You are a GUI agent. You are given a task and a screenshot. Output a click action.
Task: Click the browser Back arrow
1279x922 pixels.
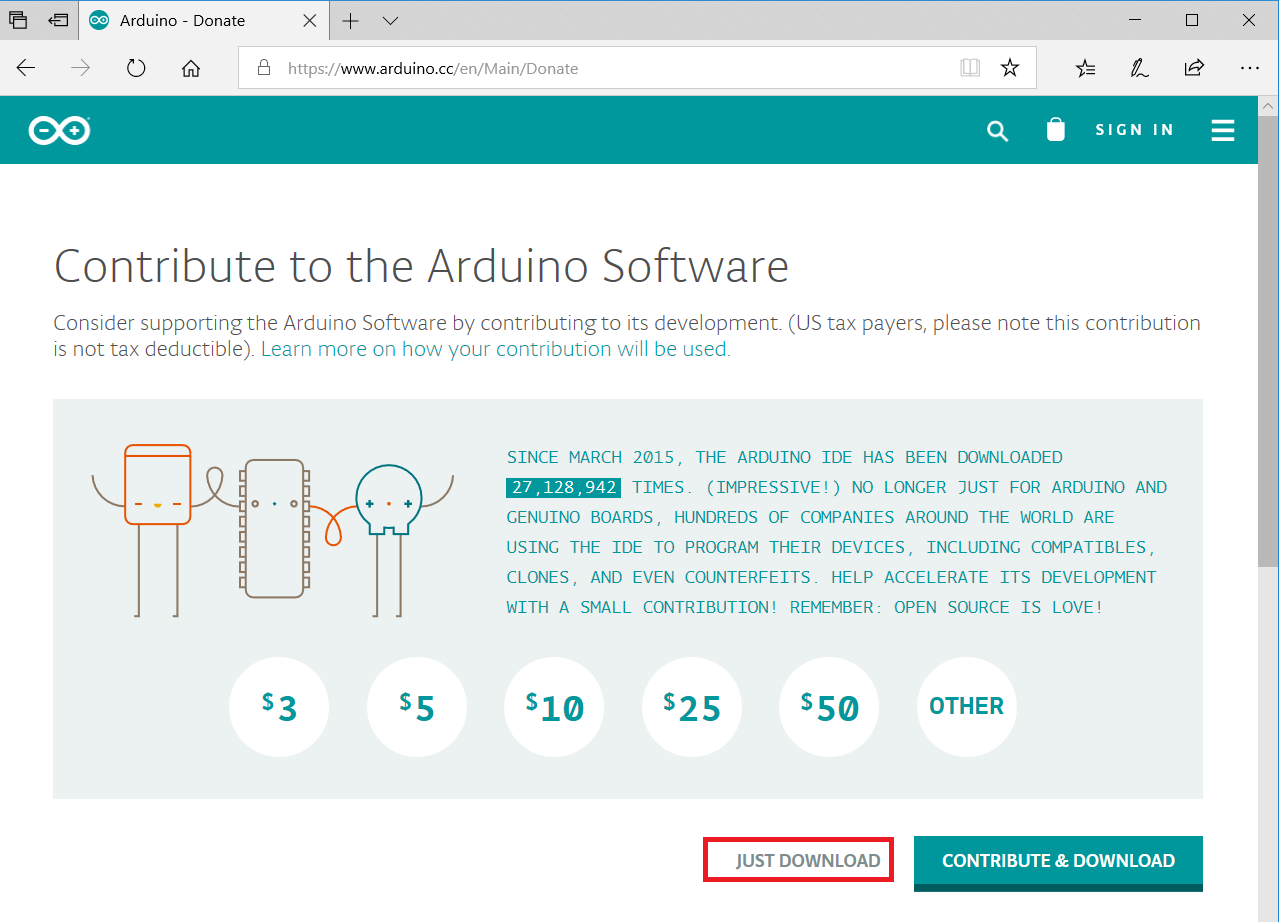[x=26, y=68]
